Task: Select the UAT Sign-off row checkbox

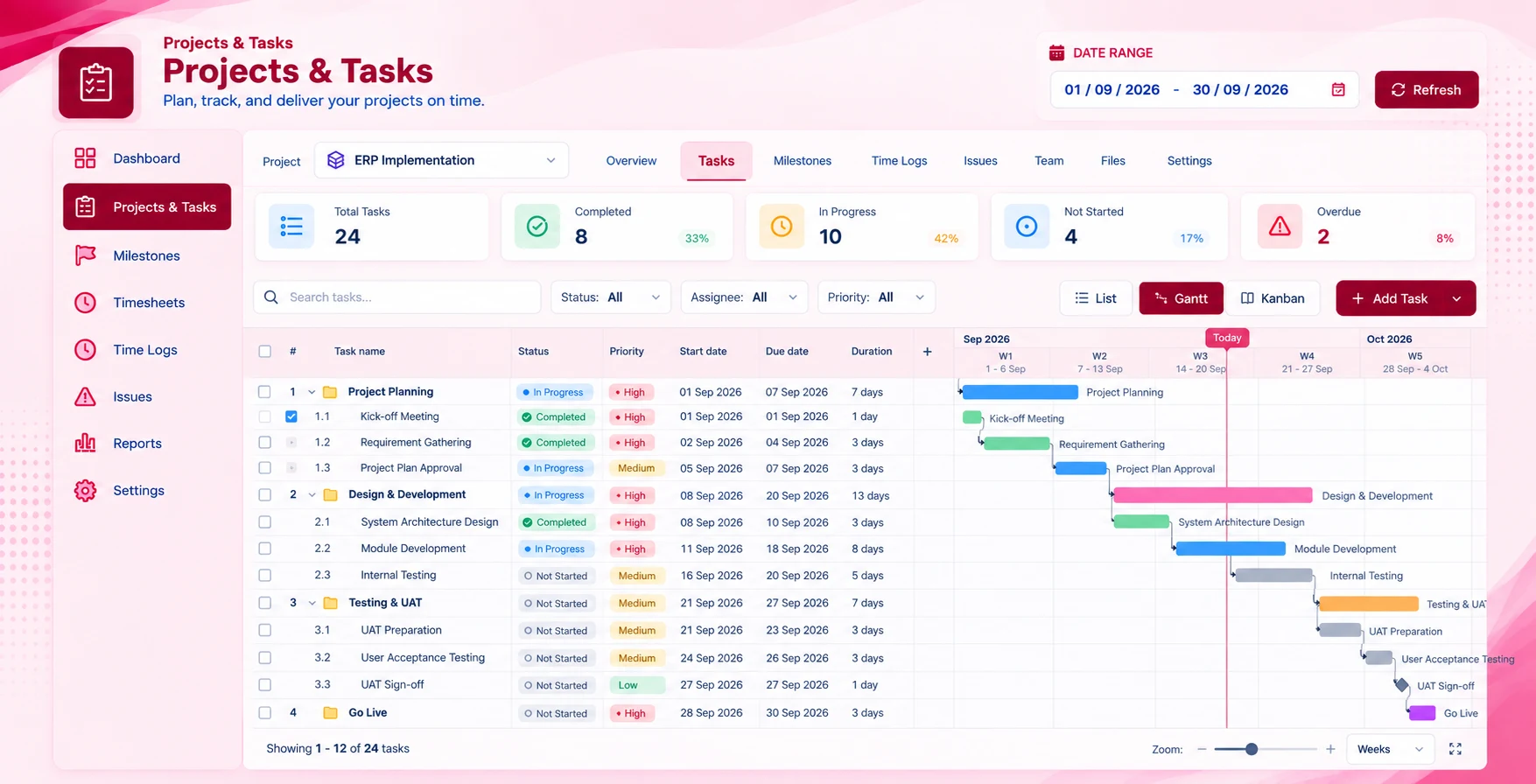Action: click(264, 685)
